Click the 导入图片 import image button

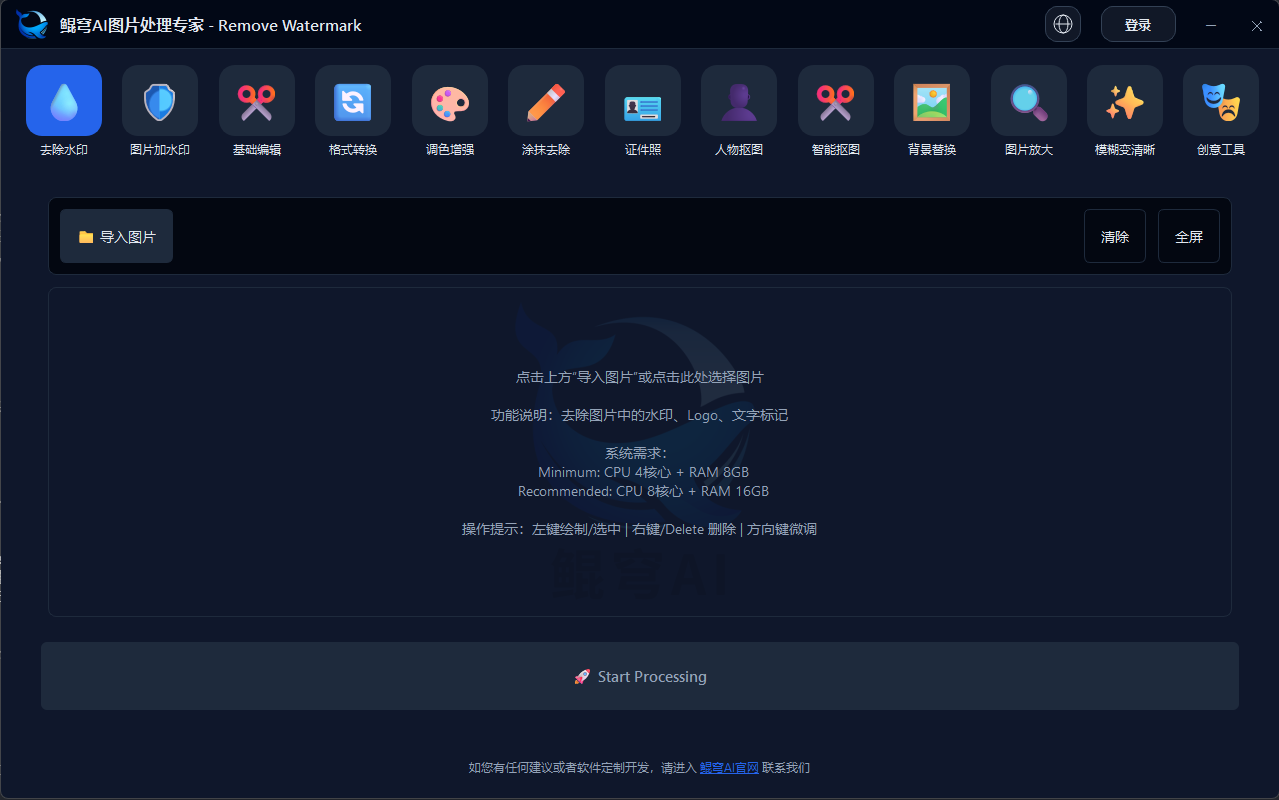[116, 236]
